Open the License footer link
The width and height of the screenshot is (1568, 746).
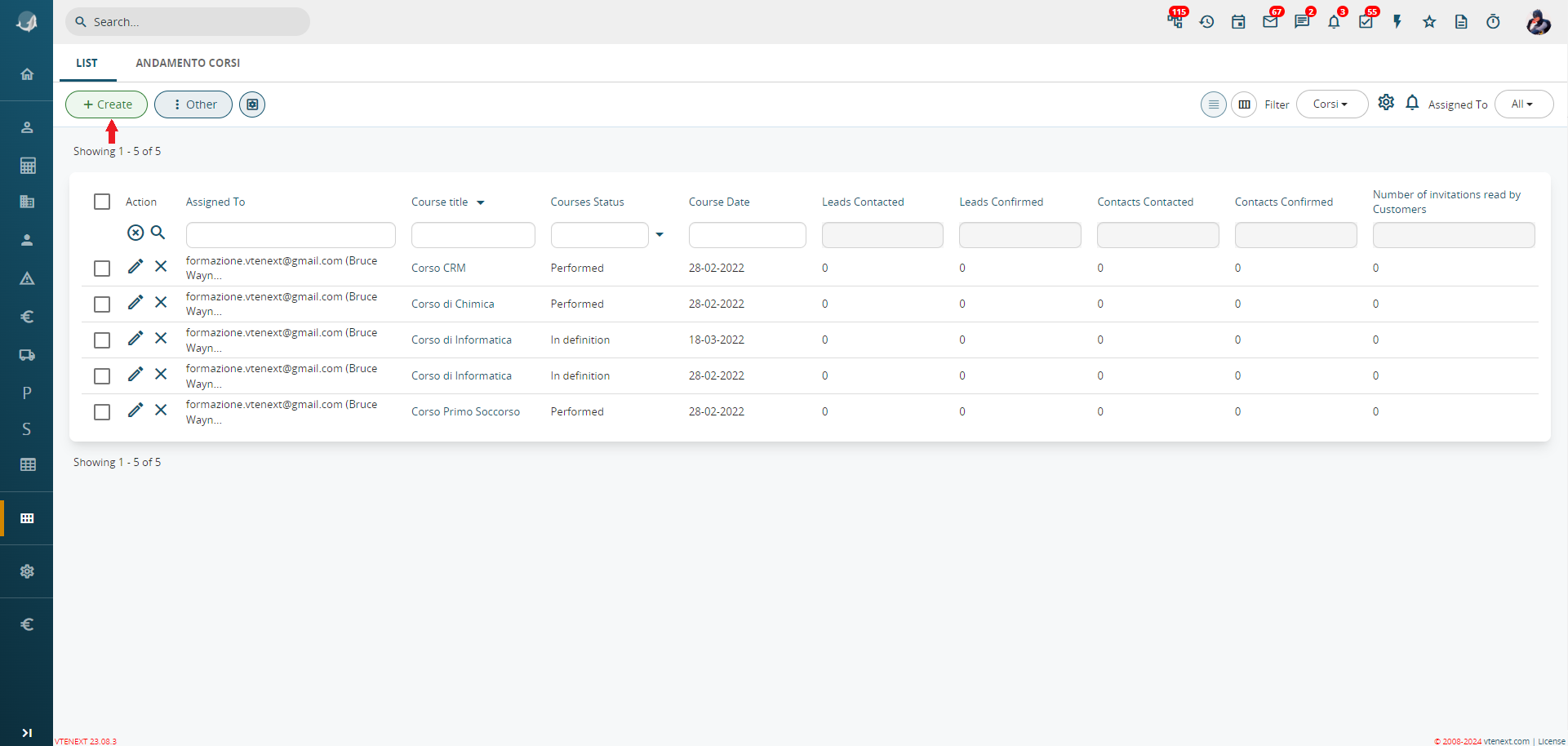[x=1552, y=741]
